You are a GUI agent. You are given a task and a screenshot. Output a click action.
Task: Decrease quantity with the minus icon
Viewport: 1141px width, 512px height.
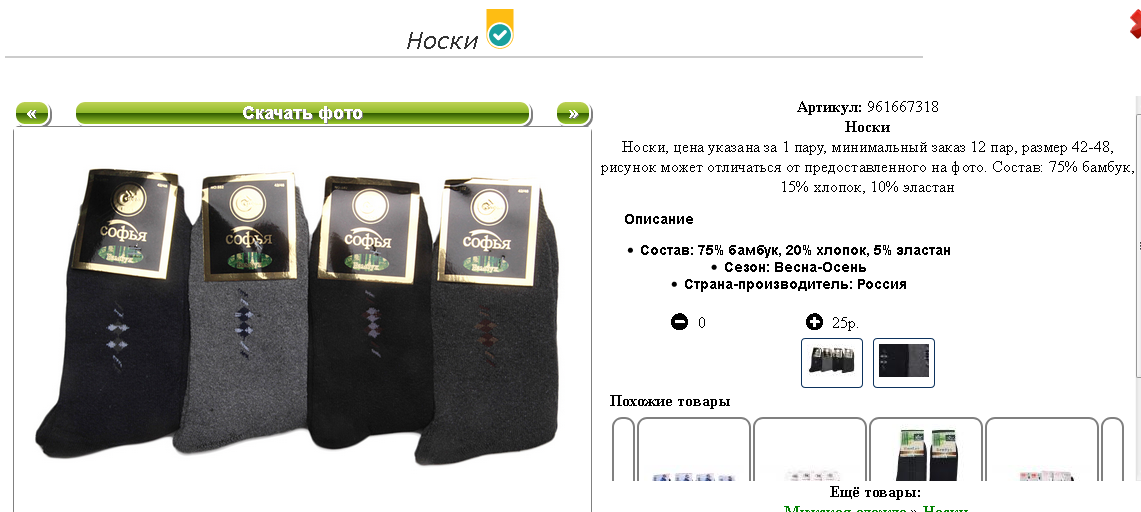pos(679,321)
